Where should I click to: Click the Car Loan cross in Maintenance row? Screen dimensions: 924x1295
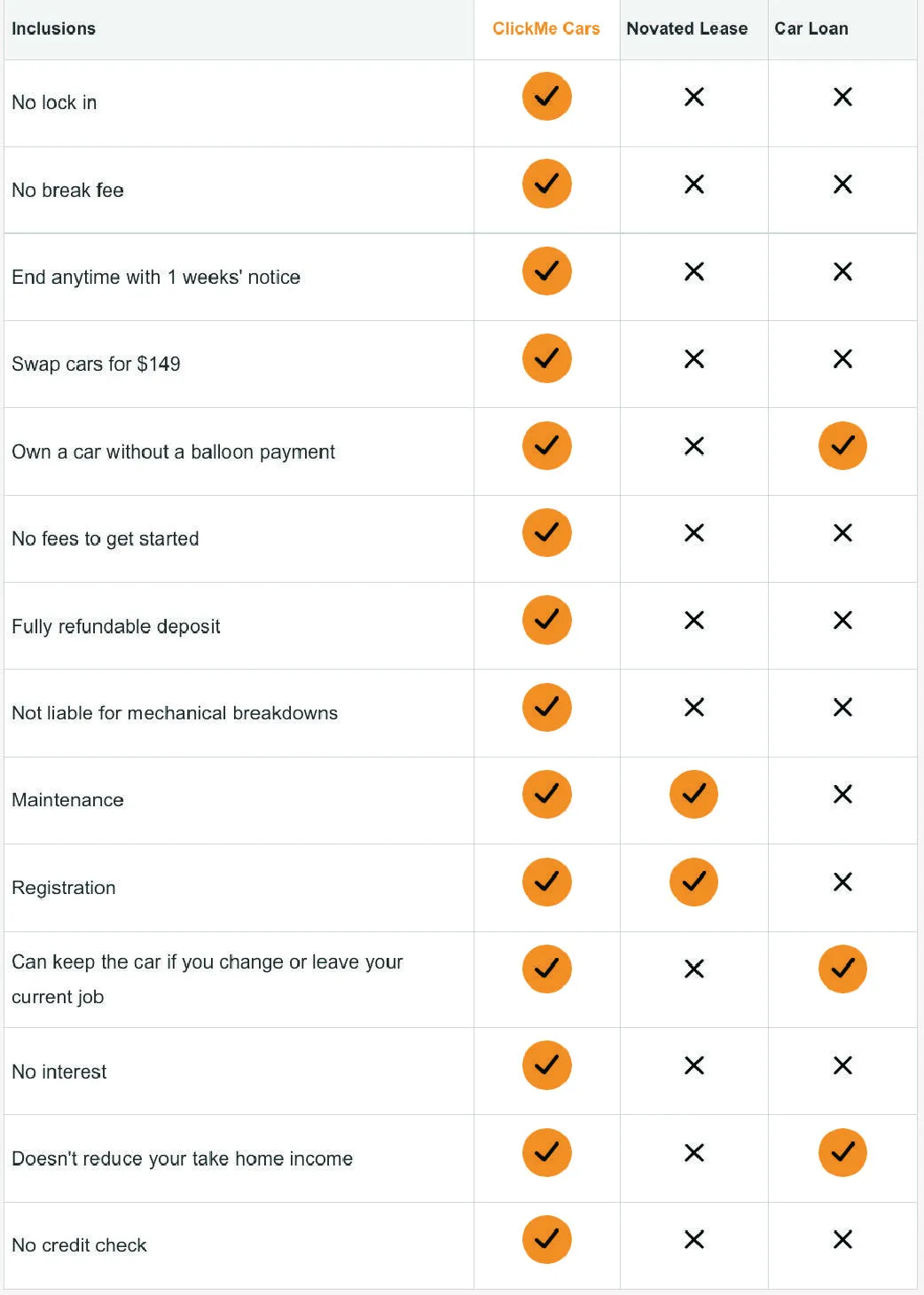[842, 794]
